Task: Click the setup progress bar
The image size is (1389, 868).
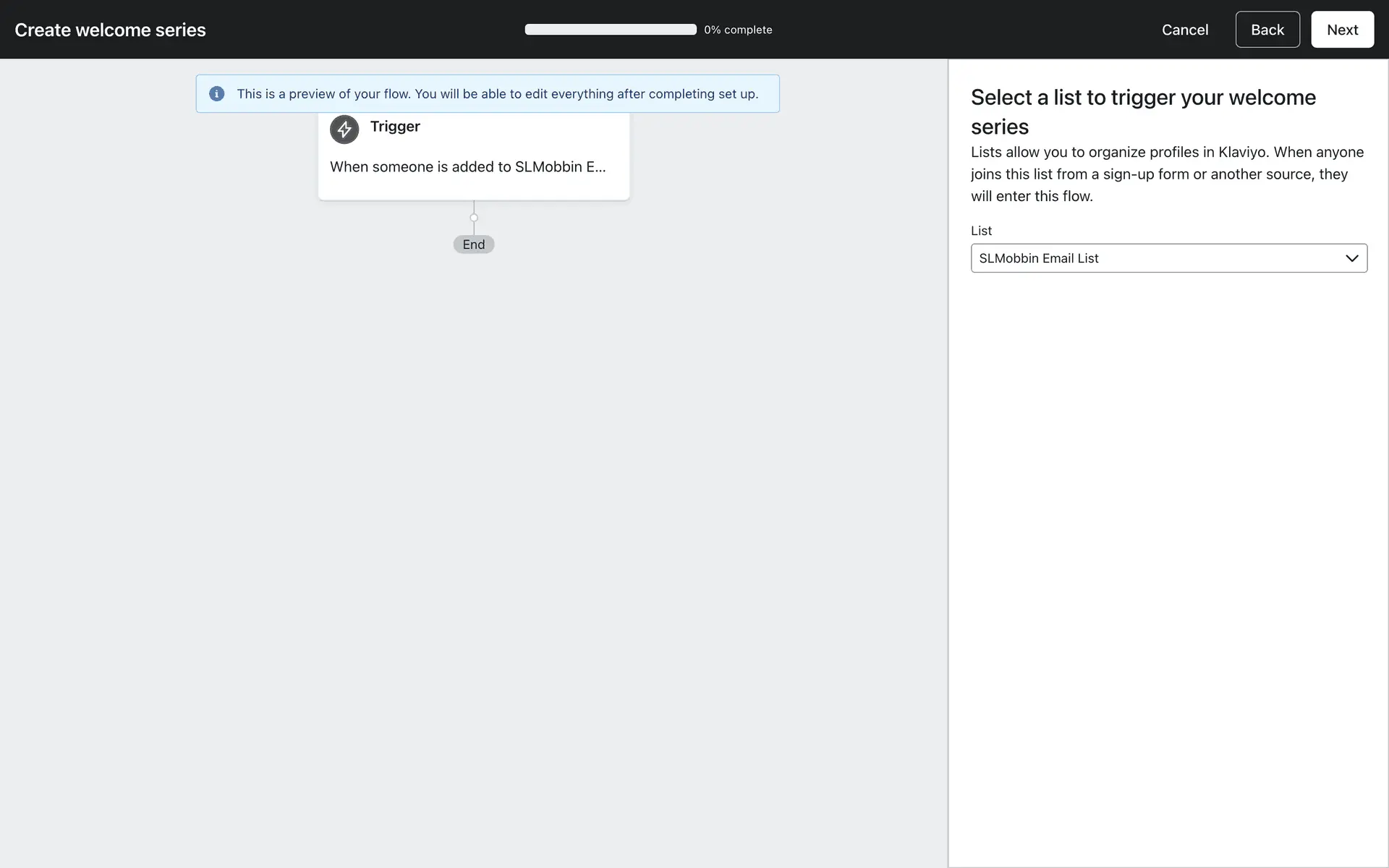Action: click(610, 30)
